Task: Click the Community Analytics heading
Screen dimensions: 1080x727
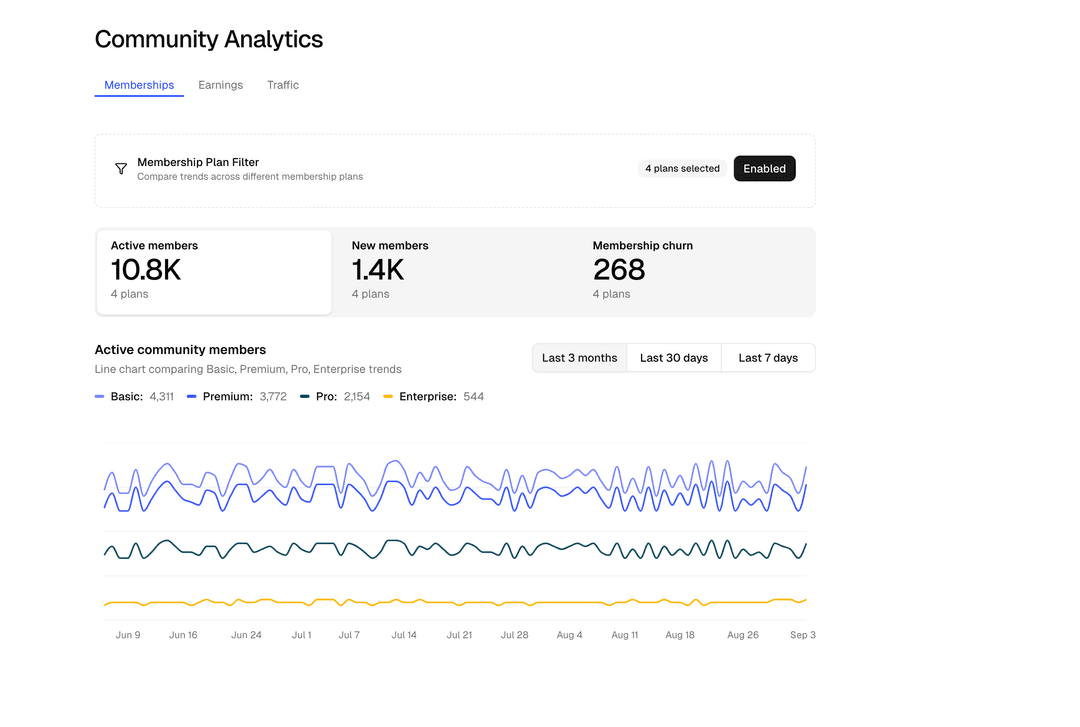Action: [x=208, y=39]
